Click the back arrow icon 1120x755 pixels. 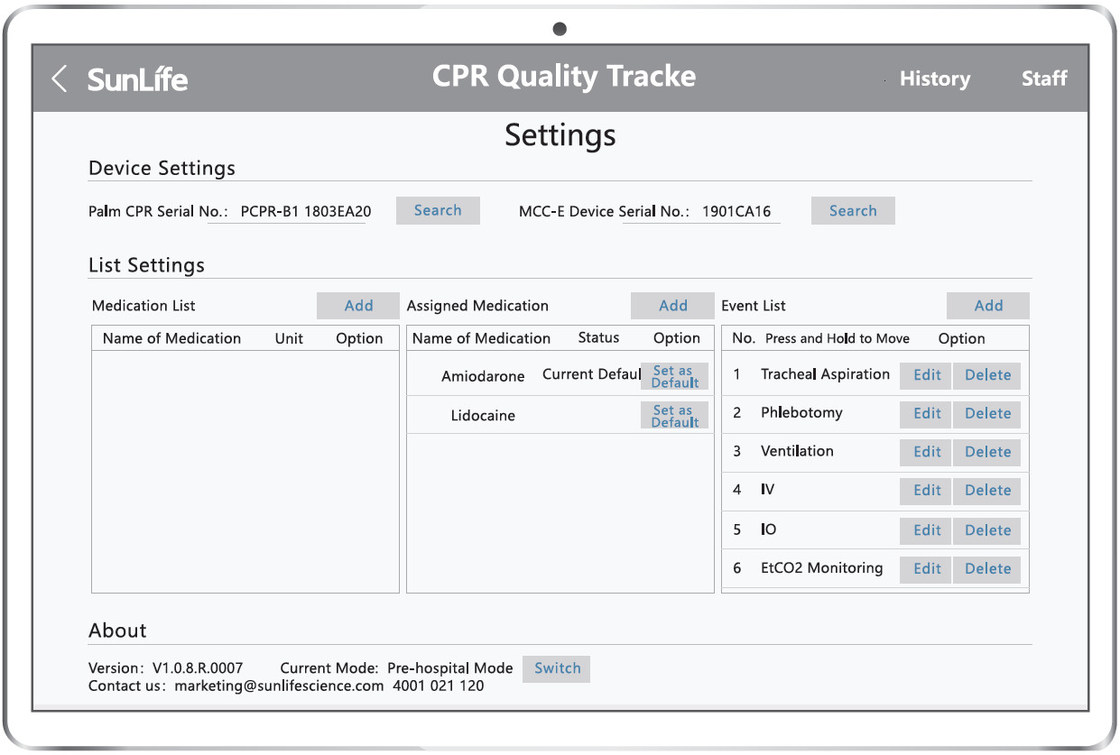[60, 79]
